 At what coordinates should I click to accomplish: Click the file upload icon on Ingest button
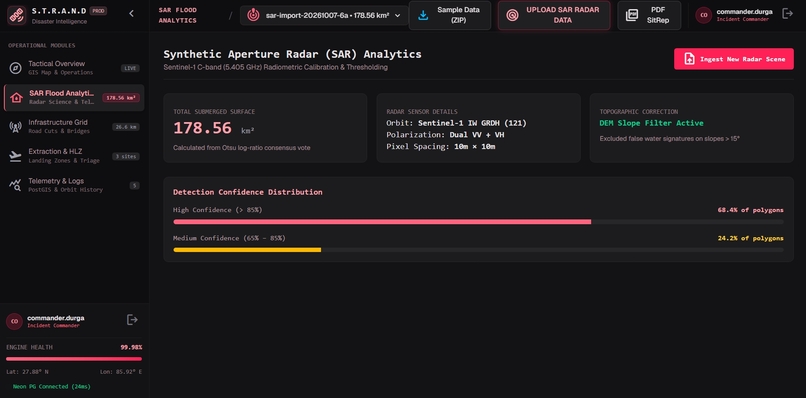point(689,59)
